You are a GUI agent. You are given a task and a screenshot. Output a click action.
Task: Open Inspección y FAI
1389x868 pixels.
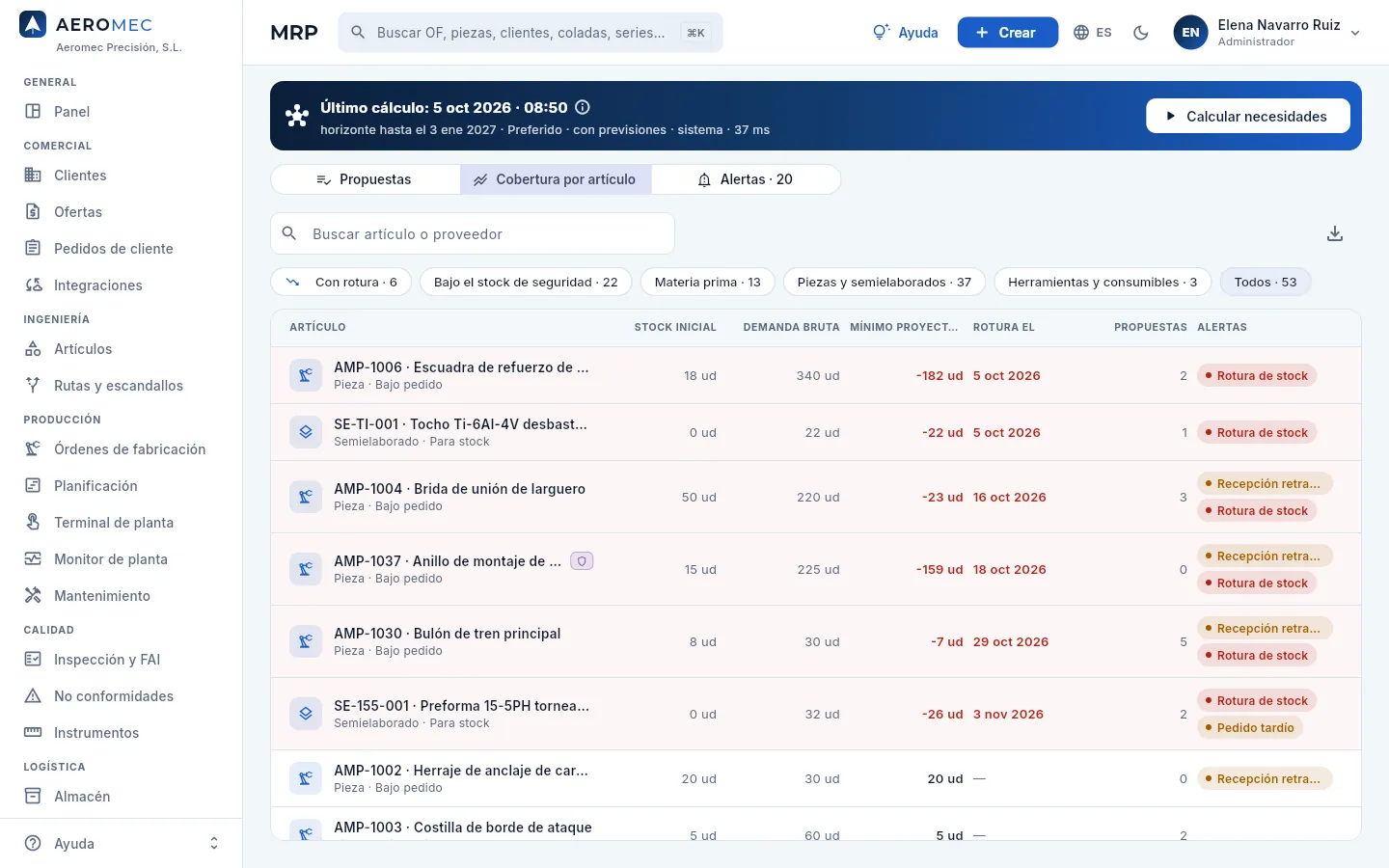click(x=121, y=660)
